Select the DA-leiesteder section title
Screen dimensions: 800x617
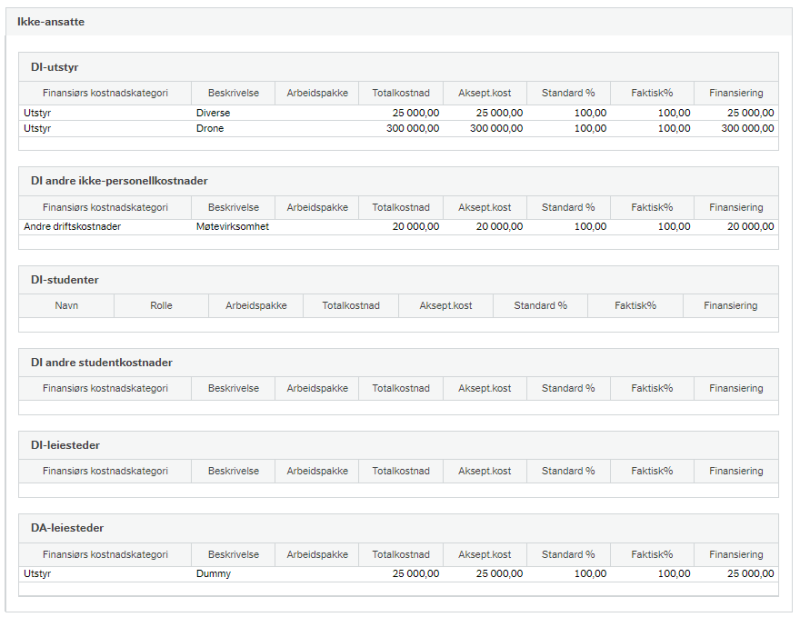point(67,528)
